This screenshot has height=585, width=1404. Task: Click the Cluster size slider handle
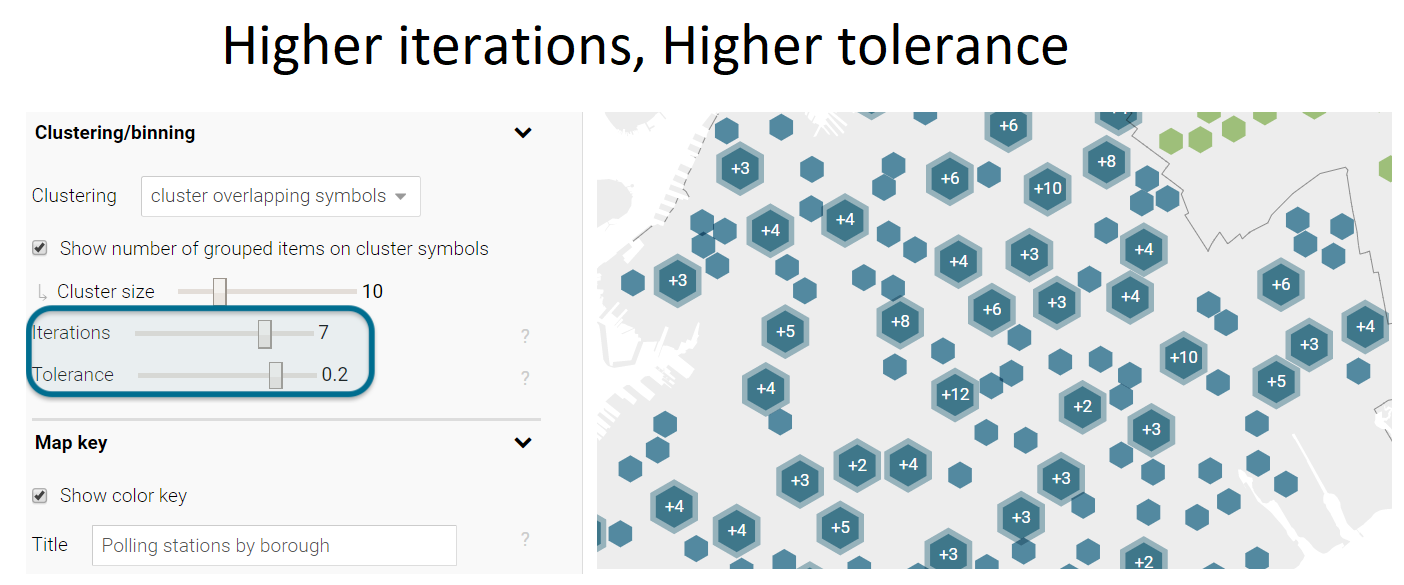[x=219, y=291]
